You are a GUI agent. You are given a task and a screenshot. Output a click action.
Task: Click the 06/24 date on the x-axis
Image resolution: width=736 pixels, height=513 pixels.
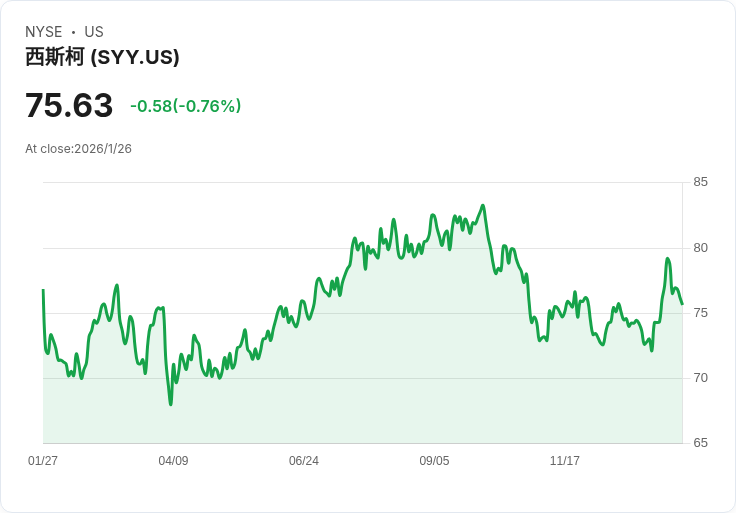click(304, 461)
